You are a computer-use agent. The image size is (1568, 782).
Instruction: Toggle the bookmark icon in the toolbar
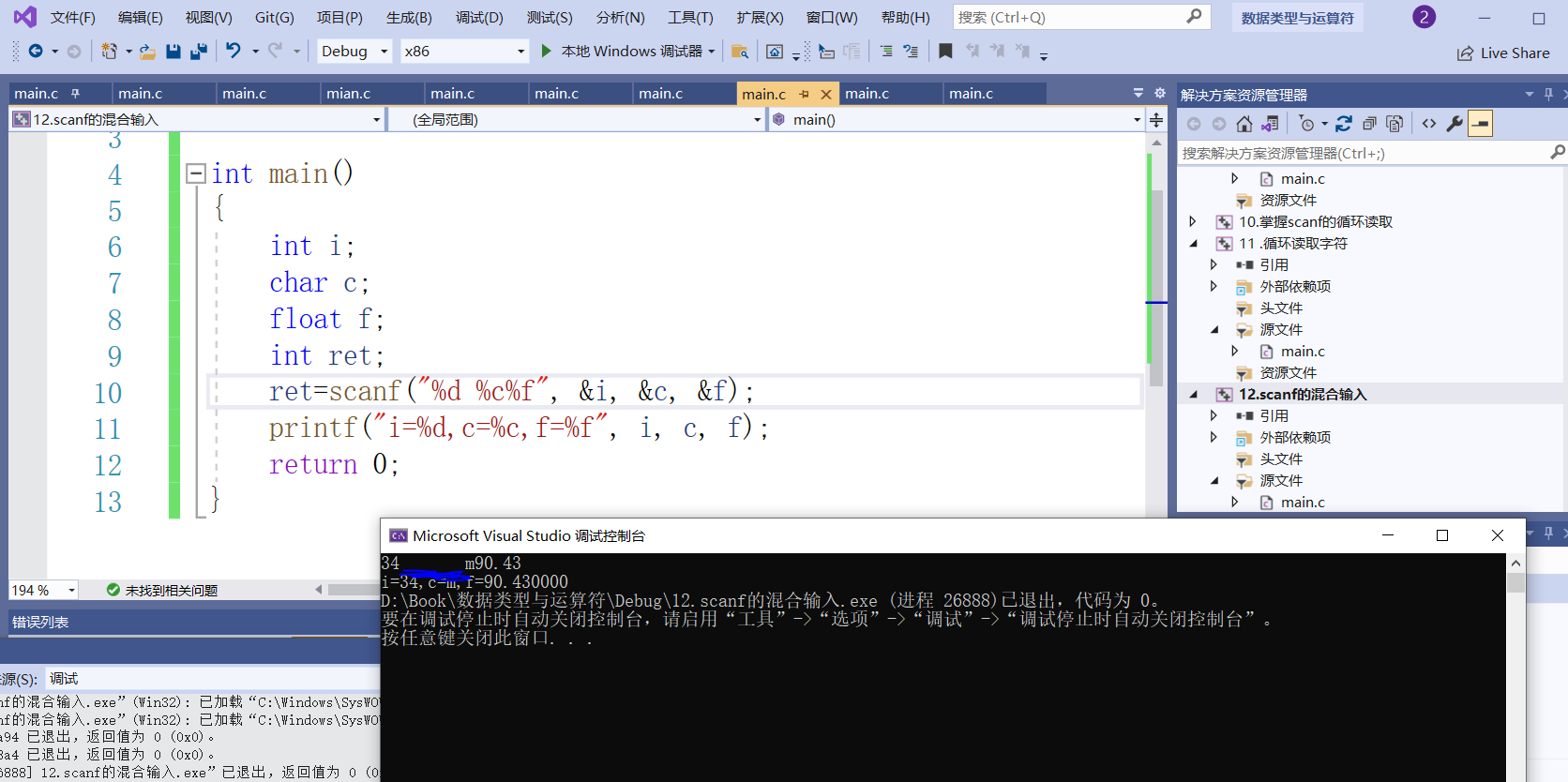[x=945, y=51]
